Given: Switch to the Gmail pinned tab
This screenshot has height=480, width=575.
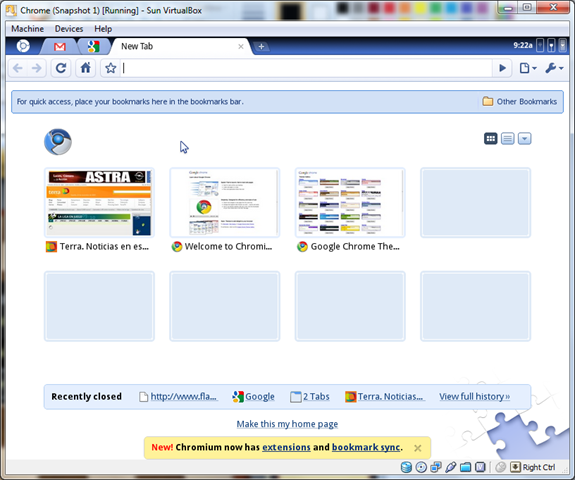Looking at the screenshot, I should (60, 47).
